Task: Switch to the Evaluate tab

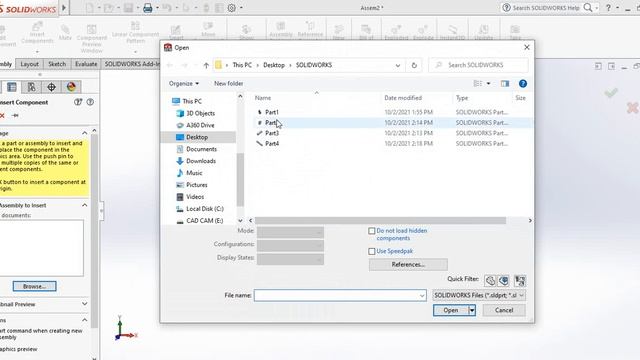Action: 86,64
